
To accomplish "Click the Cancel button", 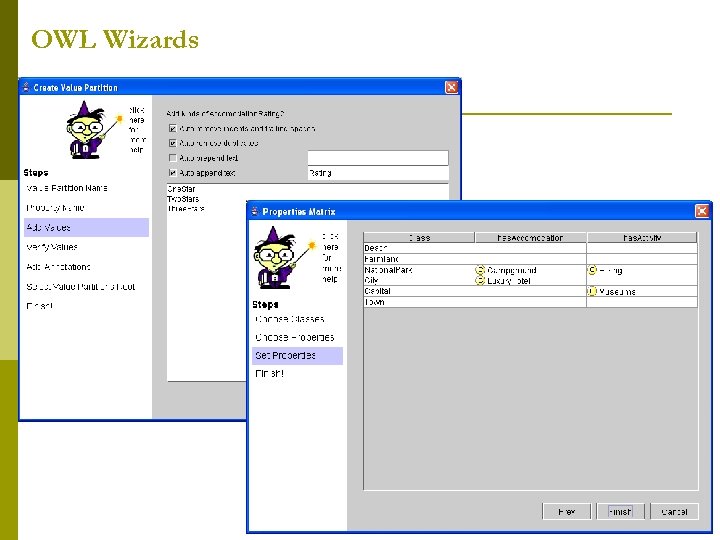I will [x=674, y=512].
